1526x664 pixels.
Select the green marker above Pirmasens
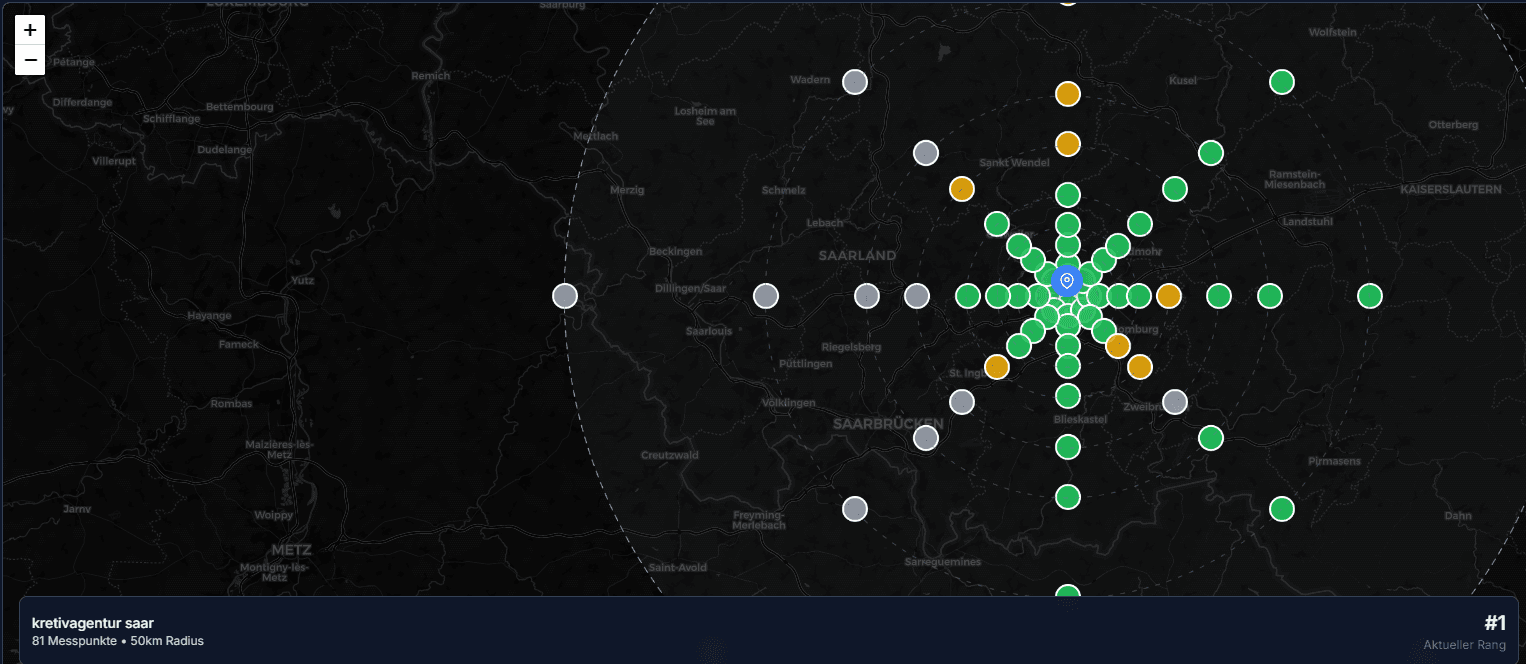[x=1211, y=438]
